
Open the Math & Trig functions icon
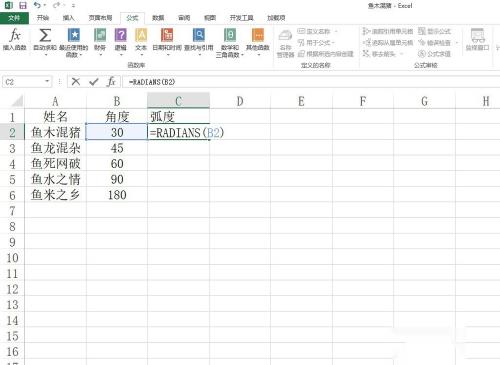[230, 35]
